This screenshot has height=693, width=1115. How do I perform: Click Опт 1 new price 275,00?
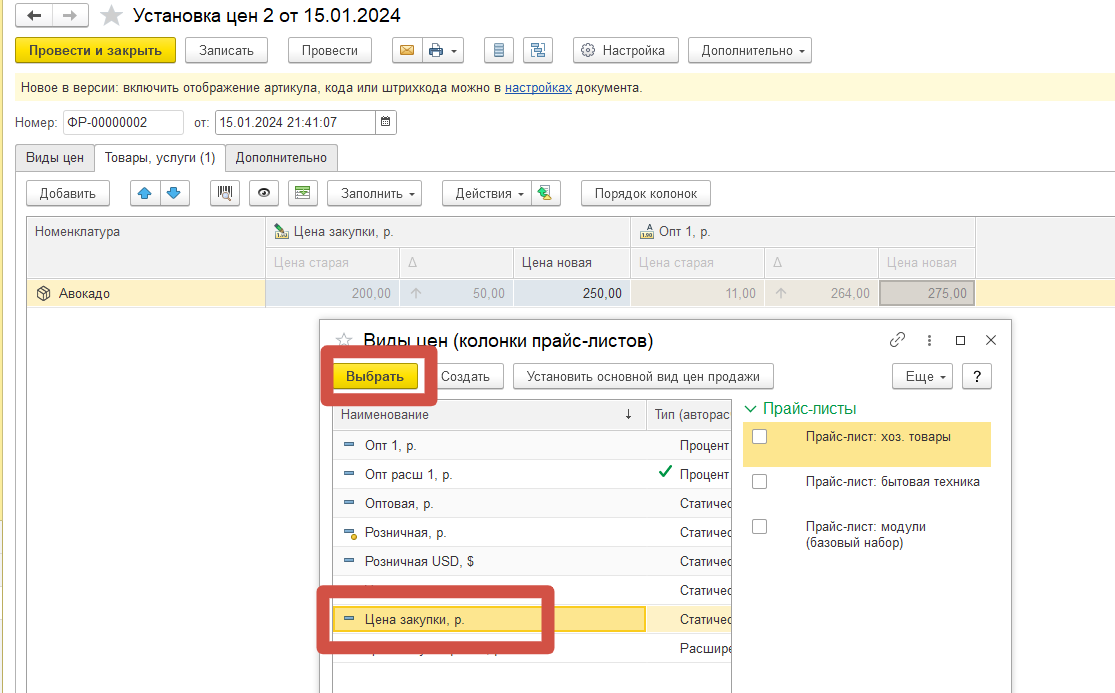tap(927, 294)
